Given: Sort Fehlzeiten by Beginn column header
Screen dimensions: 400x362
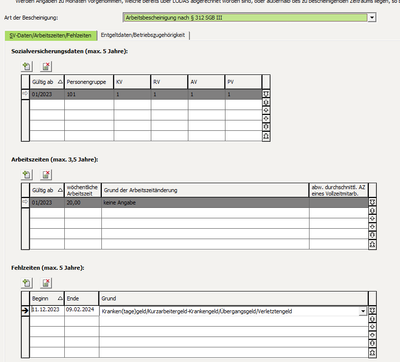Looking at the screenshot, I should pos(47,298).
